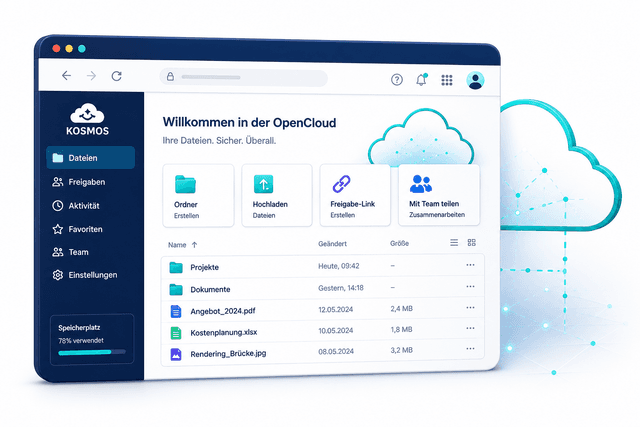
Task: Open the file Kostenplanung.xlsx
Action: 224,332
